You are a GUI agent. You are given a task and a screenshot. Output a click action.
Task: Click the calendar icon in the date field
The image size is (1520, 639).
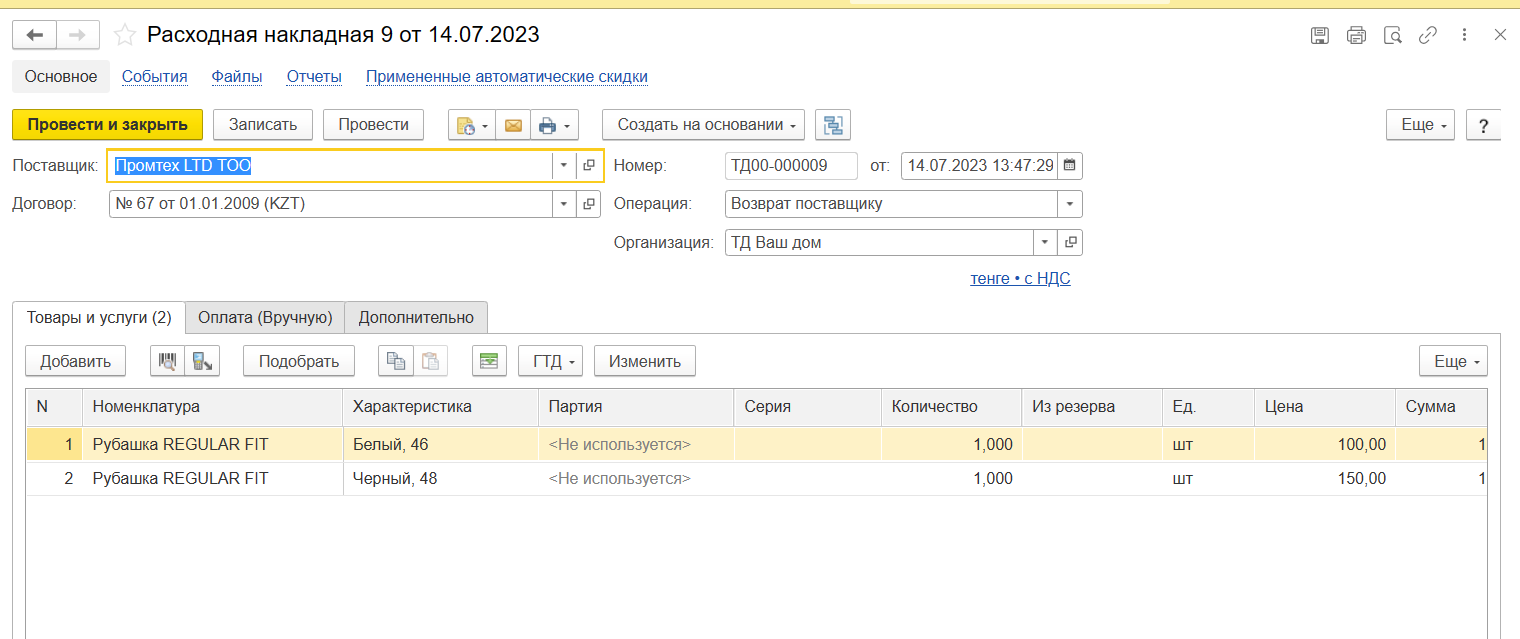(1069, 165)
